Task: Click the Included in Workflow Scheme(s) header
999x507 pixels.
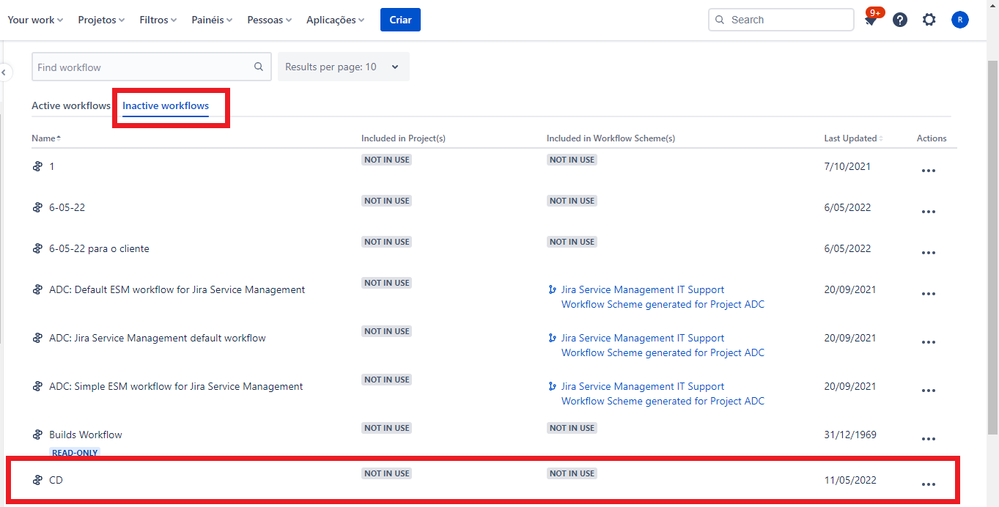Action: (610, 138)
